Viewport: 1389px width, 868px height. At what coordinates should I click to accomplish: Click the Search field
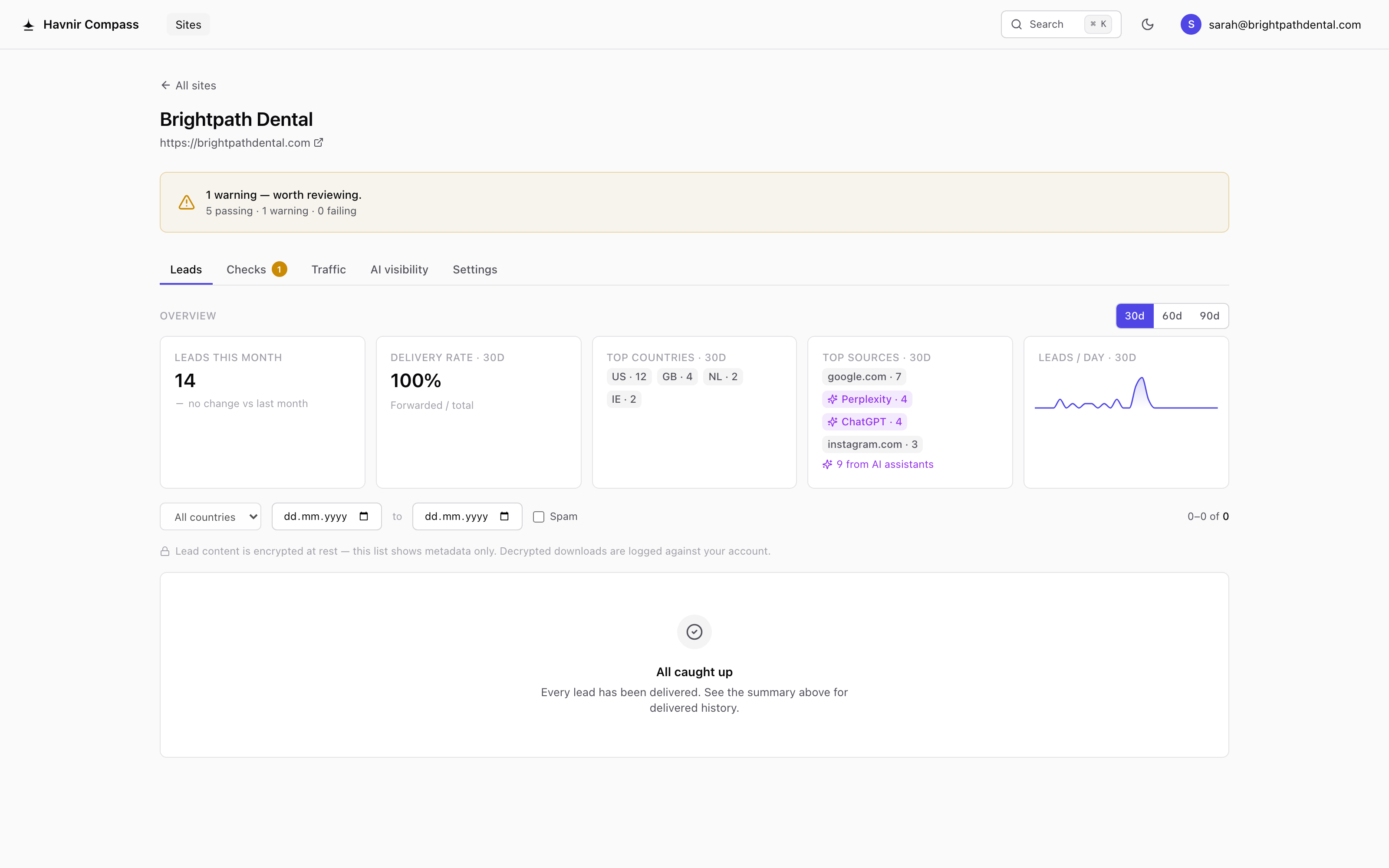click(x=1061, y=24)
